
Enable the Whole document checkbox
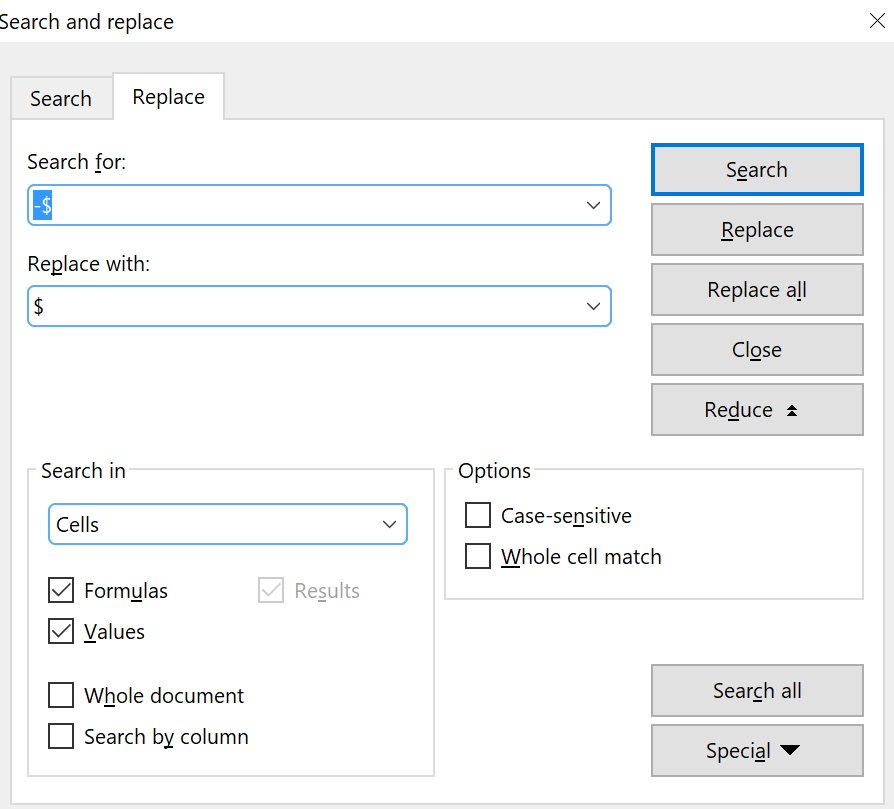pyautogui.click(x=62, y=696)
